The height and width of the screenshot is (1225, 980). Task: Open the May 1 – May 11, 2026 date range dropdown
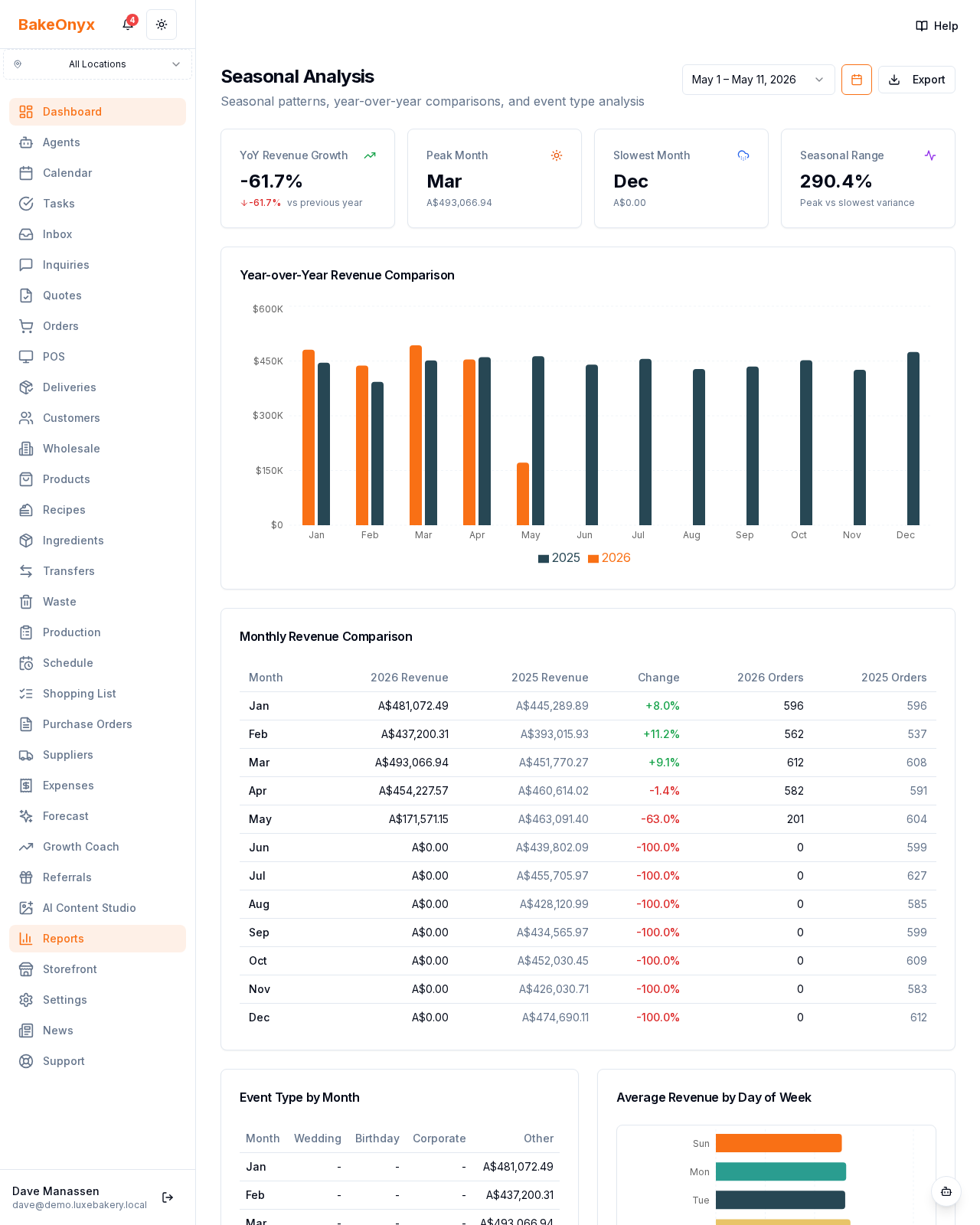click(758, 80)
